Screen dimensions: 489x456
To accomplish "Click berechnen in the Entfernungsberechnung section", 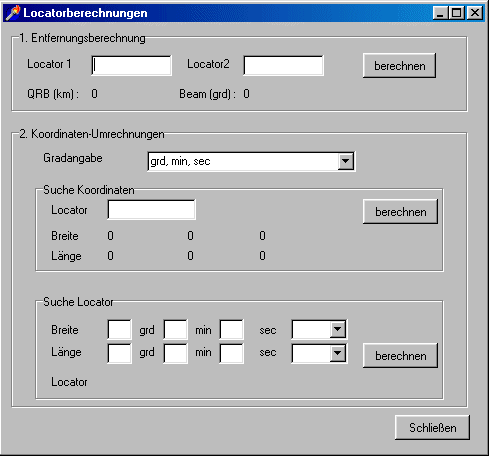I will click(399, 66).
